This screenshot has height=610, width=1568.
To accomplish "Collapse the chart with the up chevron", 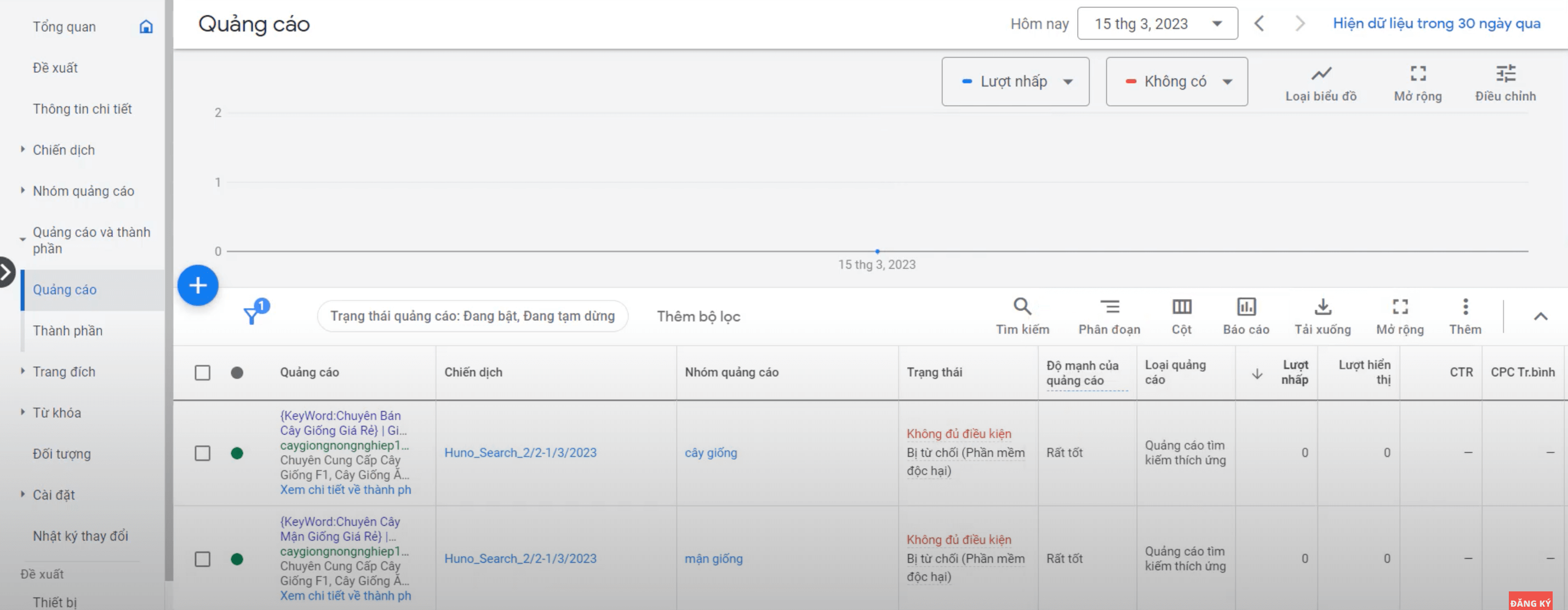I will (x=1540, y=316).
